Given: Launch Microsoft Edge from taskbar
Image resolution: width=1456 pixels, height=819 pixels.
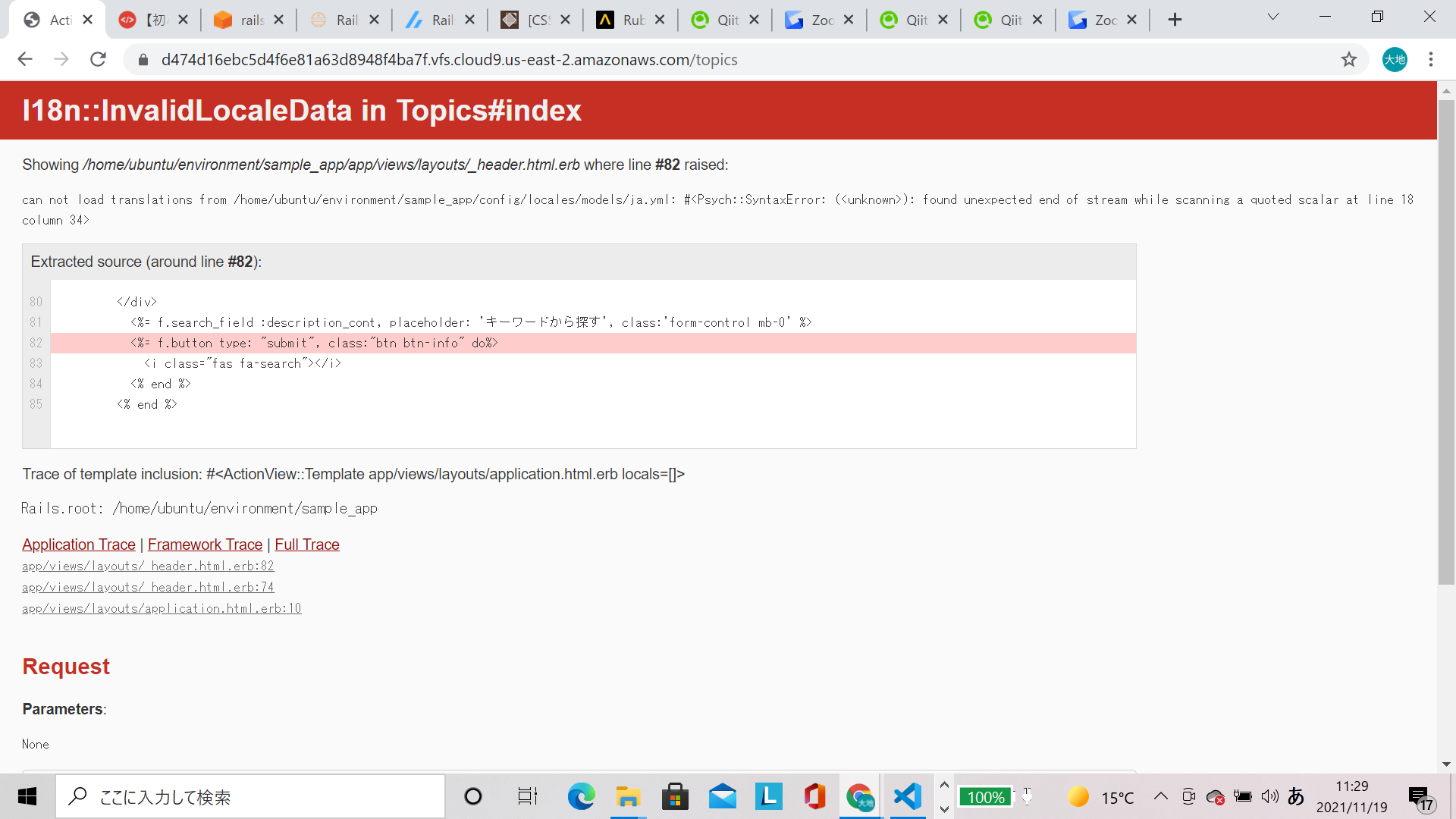Looking at the screenshot, I should tap(582, 796).
